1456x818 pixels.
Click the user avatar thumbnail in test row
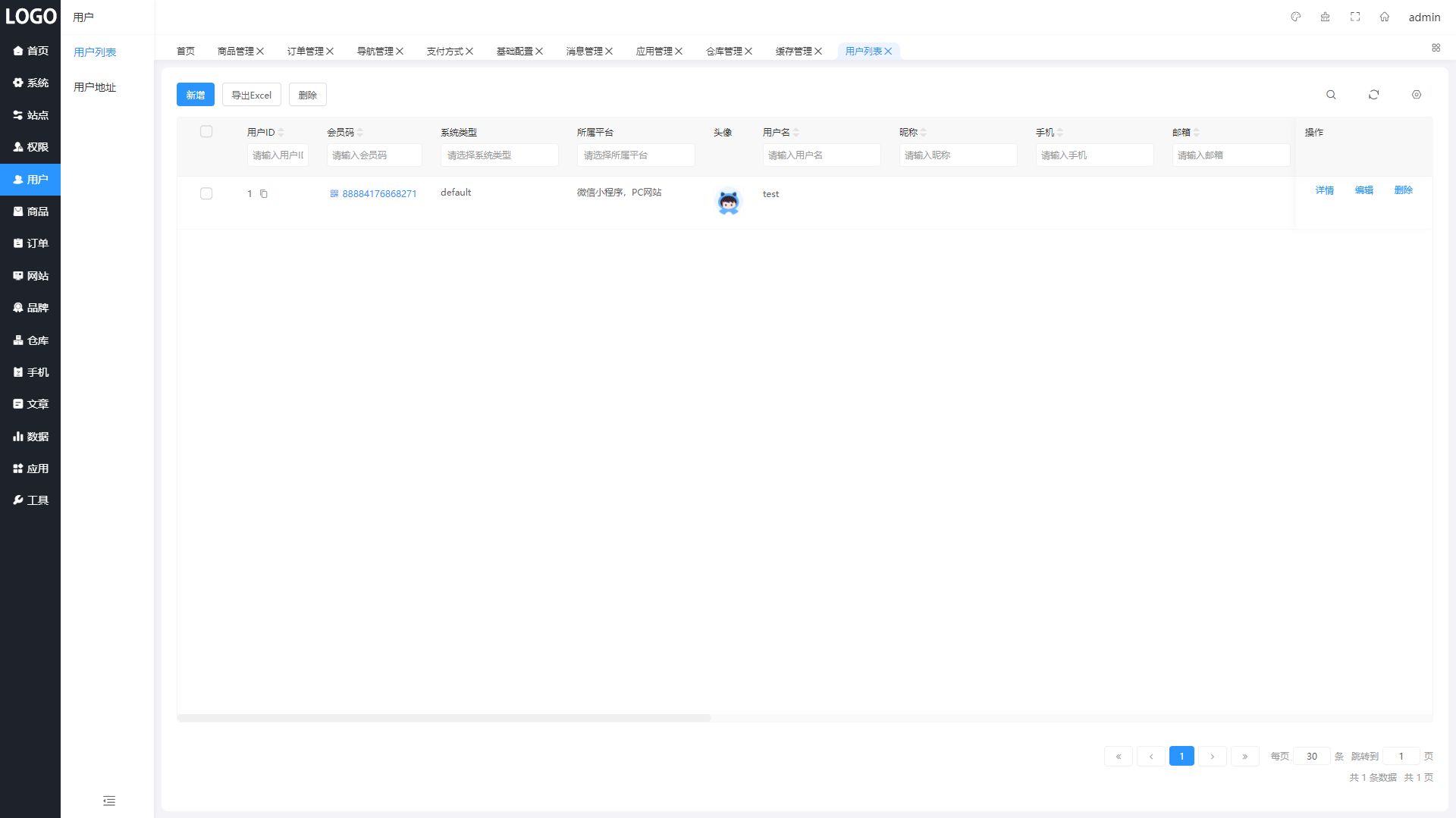coord(728,202)
